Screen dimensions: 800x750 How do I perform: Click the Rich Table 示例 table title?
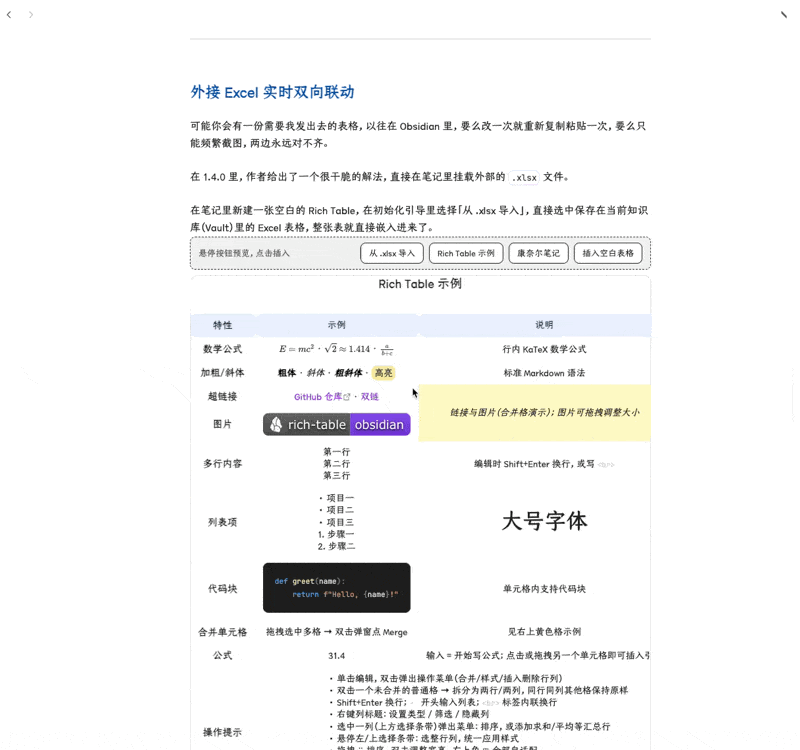(x=420, y=284)
